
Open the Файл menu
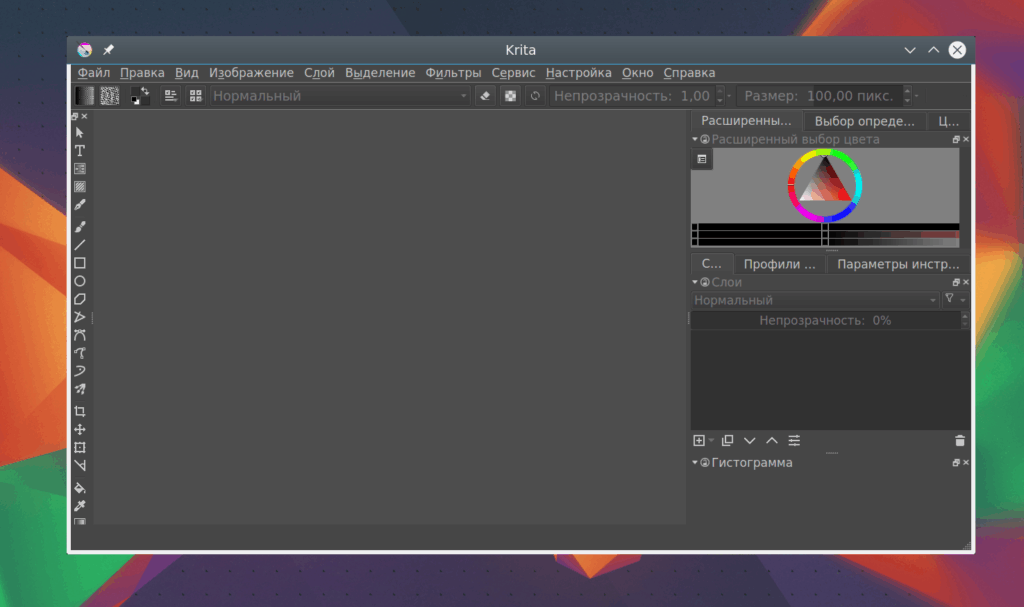(93, 73)
